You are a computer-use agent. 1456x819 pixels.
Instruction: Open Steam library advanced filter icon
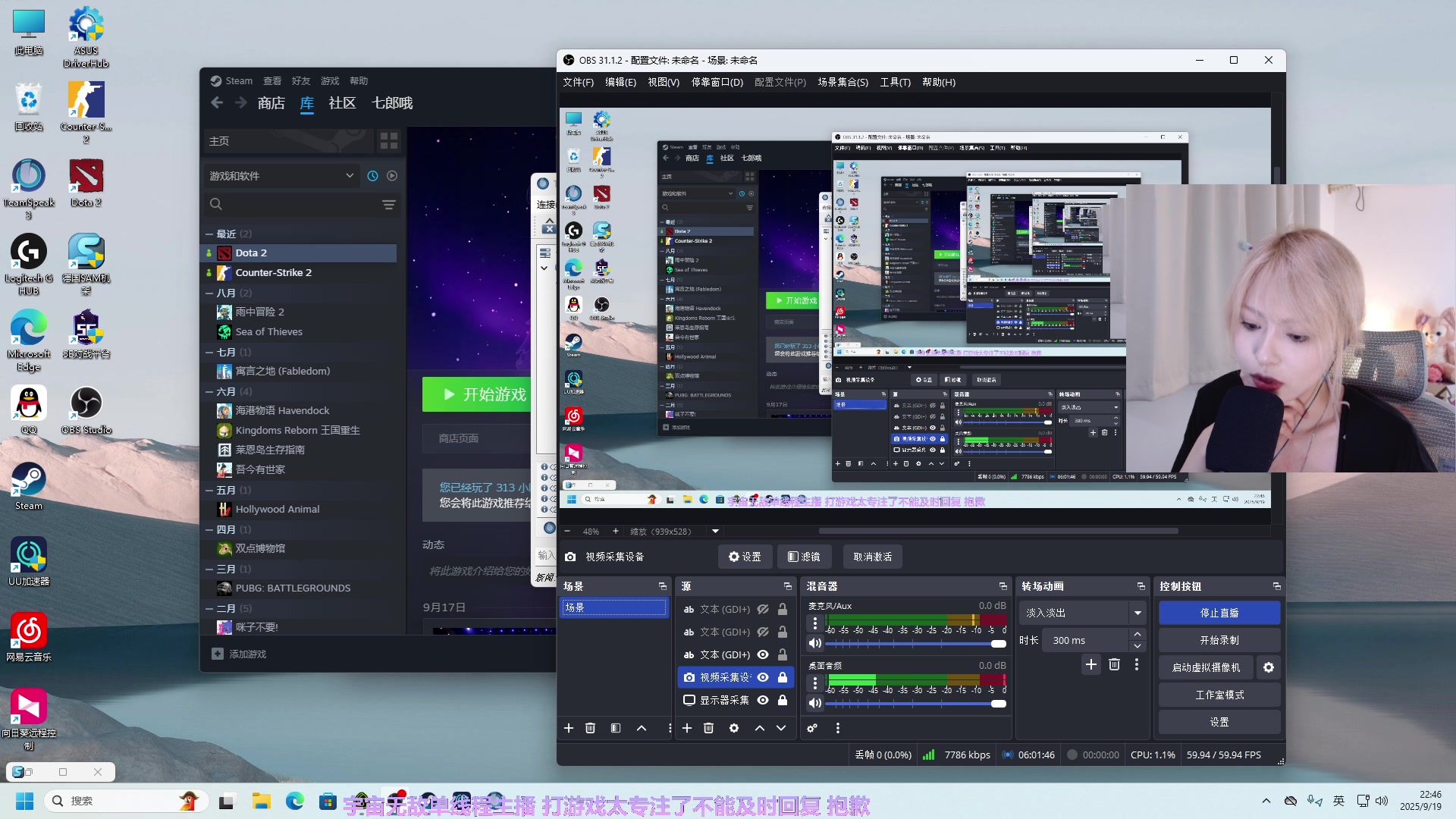(389, 205)
